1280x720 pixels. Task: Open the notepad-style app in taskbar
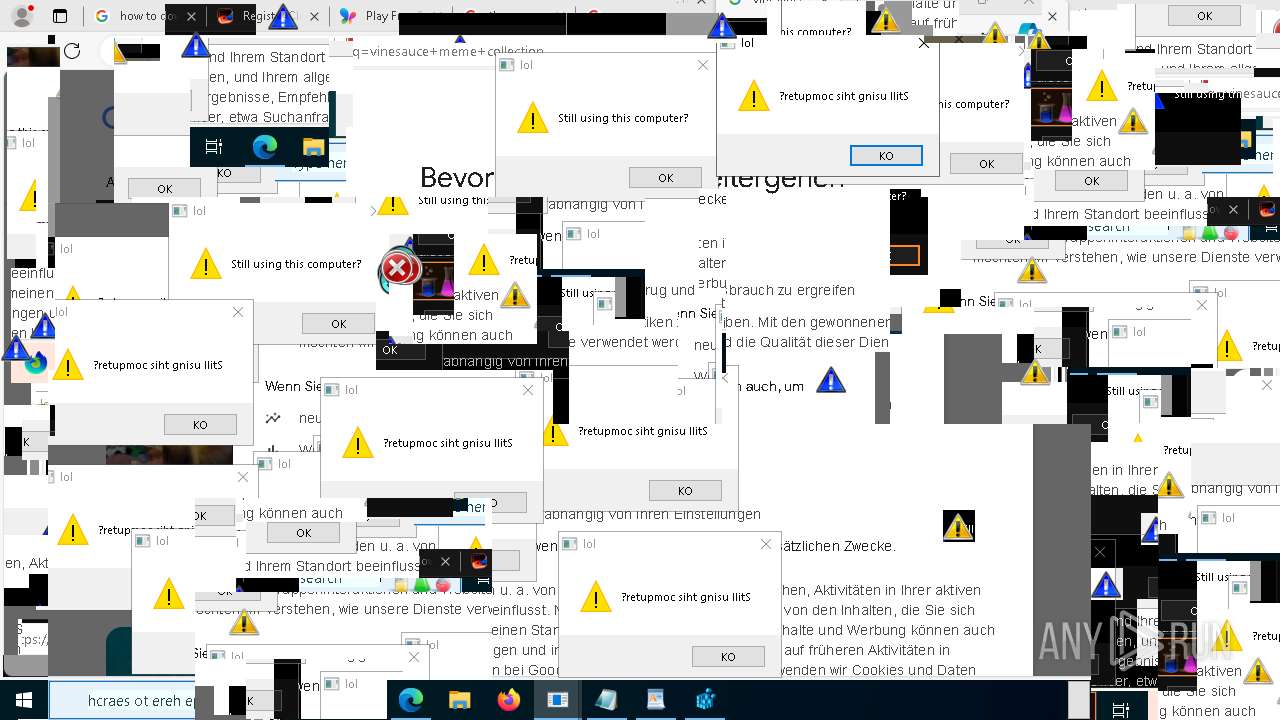tap(606, 700)
